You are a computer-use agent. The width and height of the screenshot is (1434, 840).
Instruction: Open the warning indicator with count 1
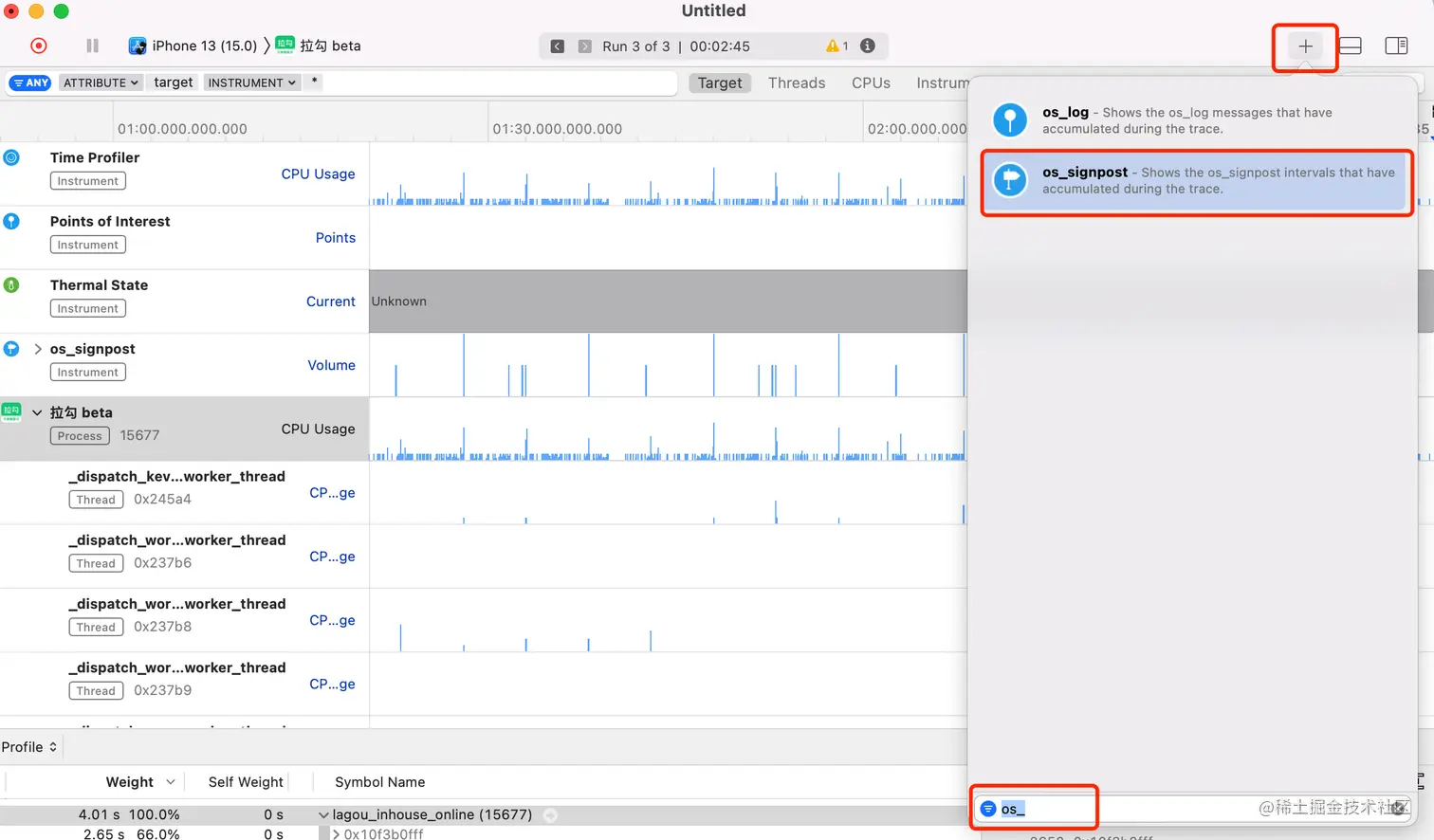[x=837, y=46]
